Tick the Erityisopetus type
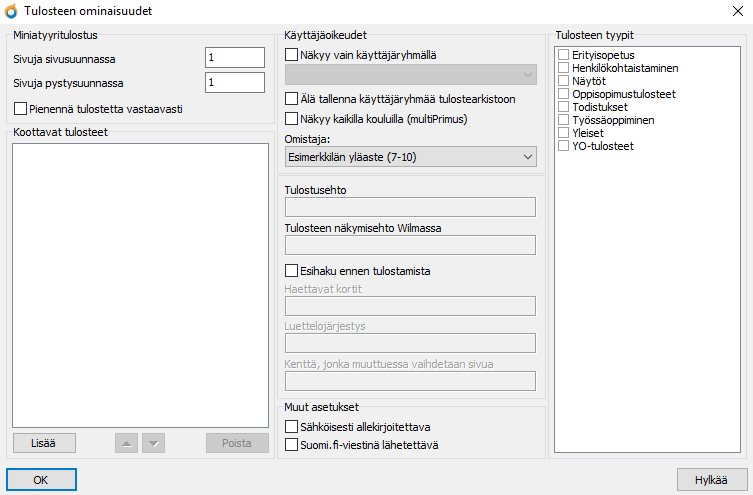This screenshot has width=753, height=495. [564, 54]
